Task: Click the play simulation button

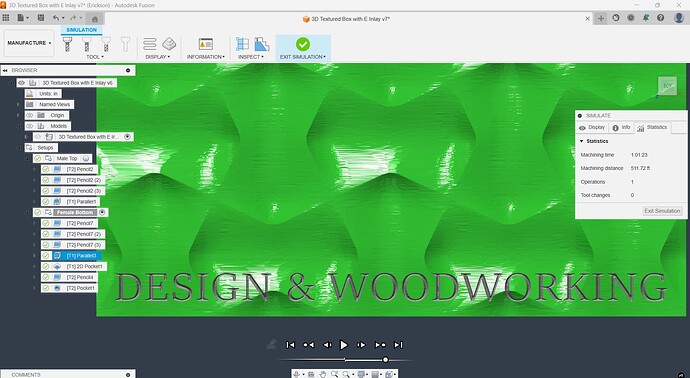Action: point(344,345)
